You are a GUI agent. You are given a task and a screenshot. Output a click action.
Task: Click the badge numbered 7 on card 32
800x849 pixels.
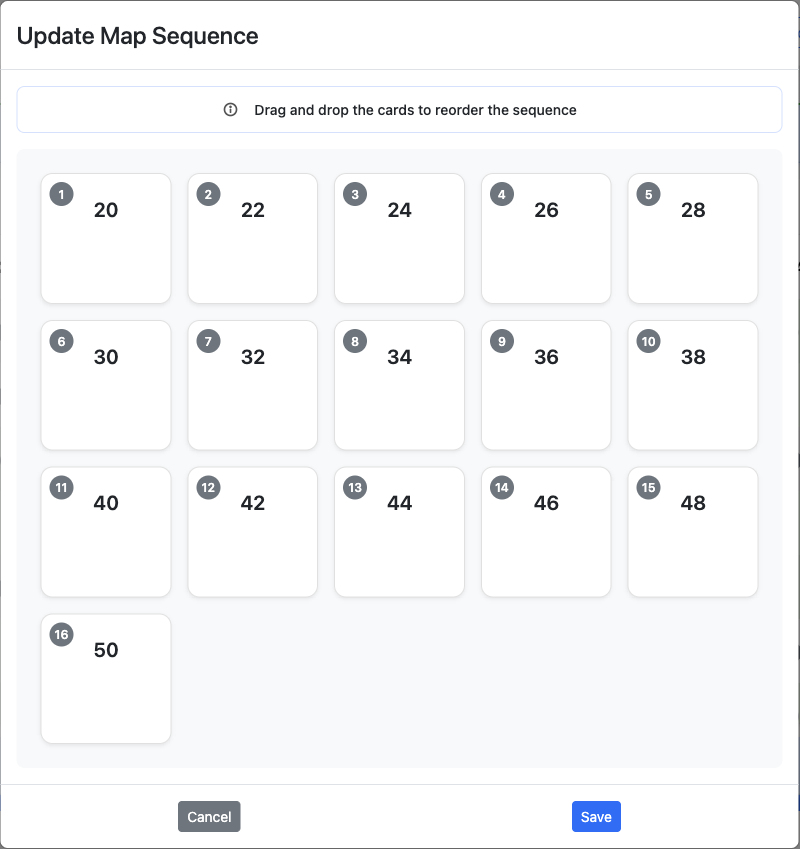(208, 341)
